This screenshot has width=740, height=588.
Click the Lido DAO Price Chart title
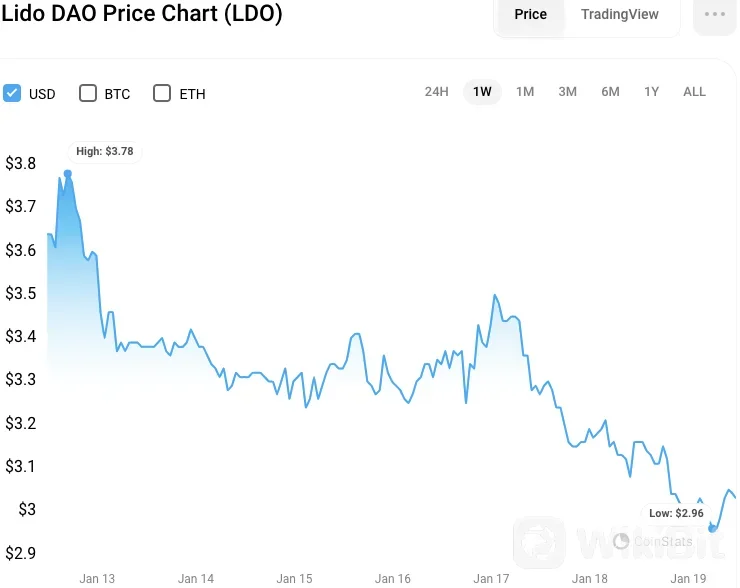tap(141, 14)
